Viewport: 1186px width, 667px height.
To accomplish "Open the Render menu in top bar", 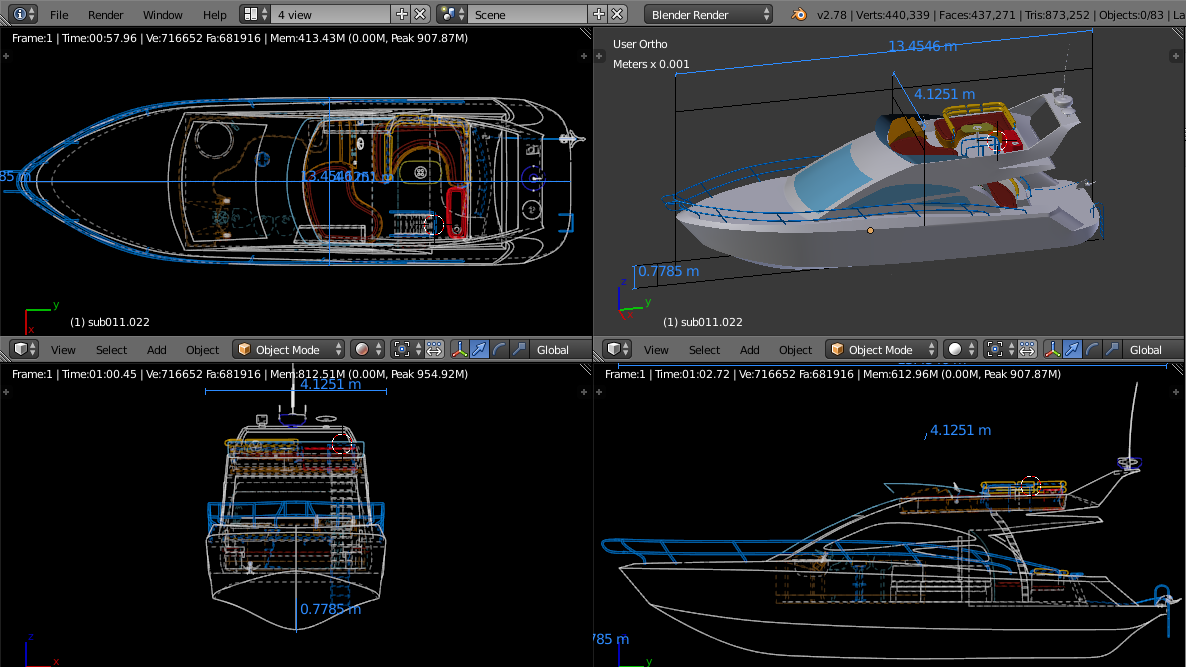I will (106, 15).
